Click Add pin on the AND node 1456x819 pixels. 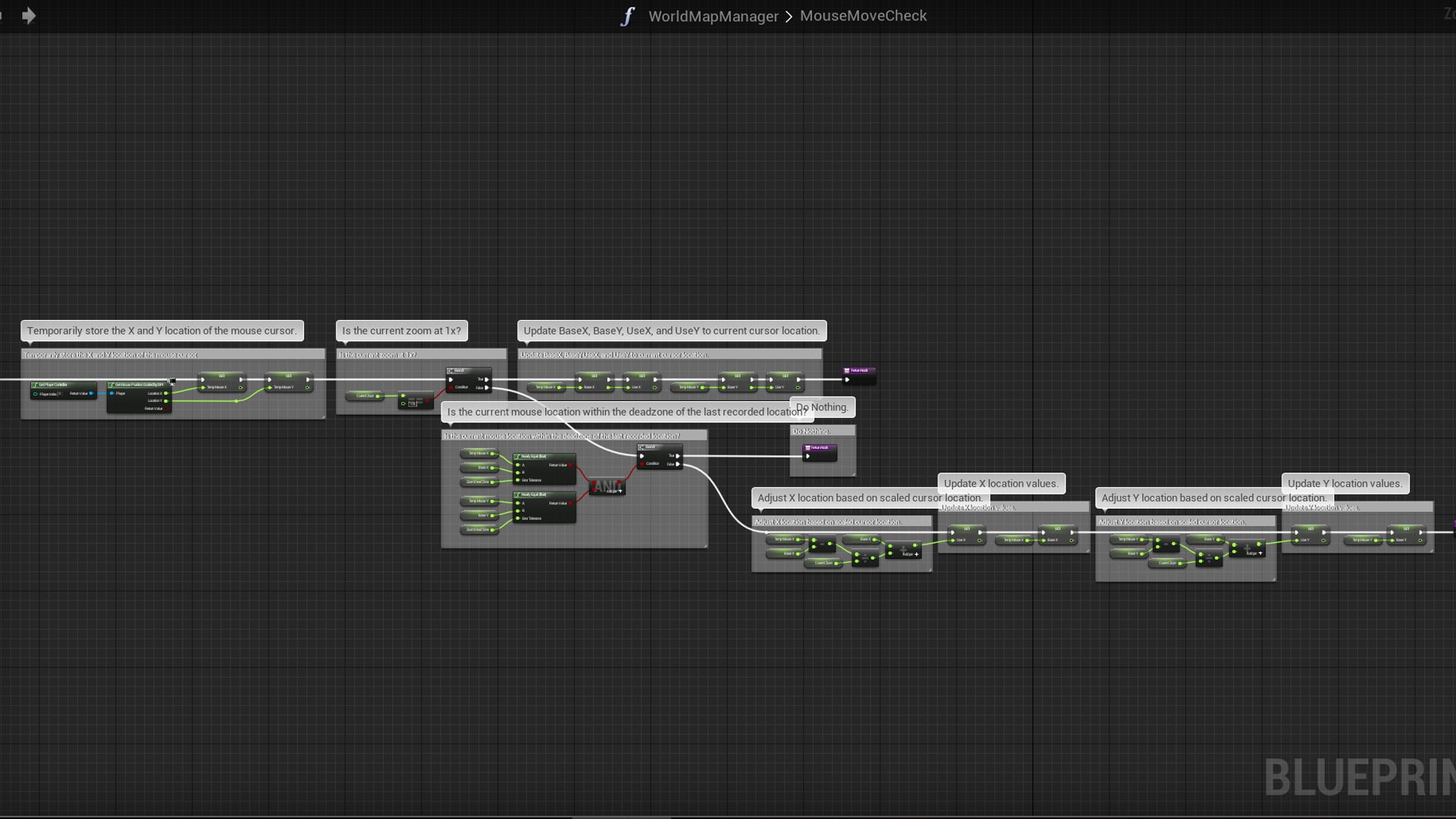pyautogui.click(x=614, y=491)
